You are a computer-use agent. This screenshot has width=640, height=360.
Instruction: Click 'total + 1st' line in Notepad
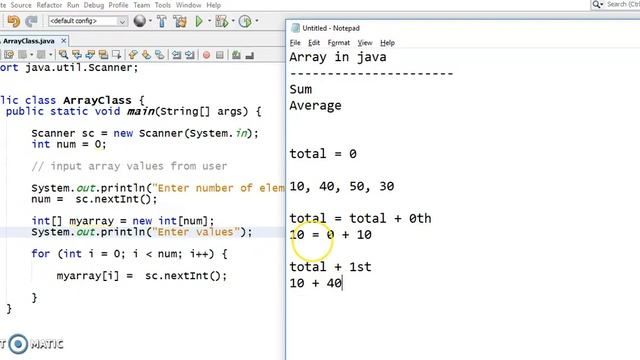(x=330, y=267)
